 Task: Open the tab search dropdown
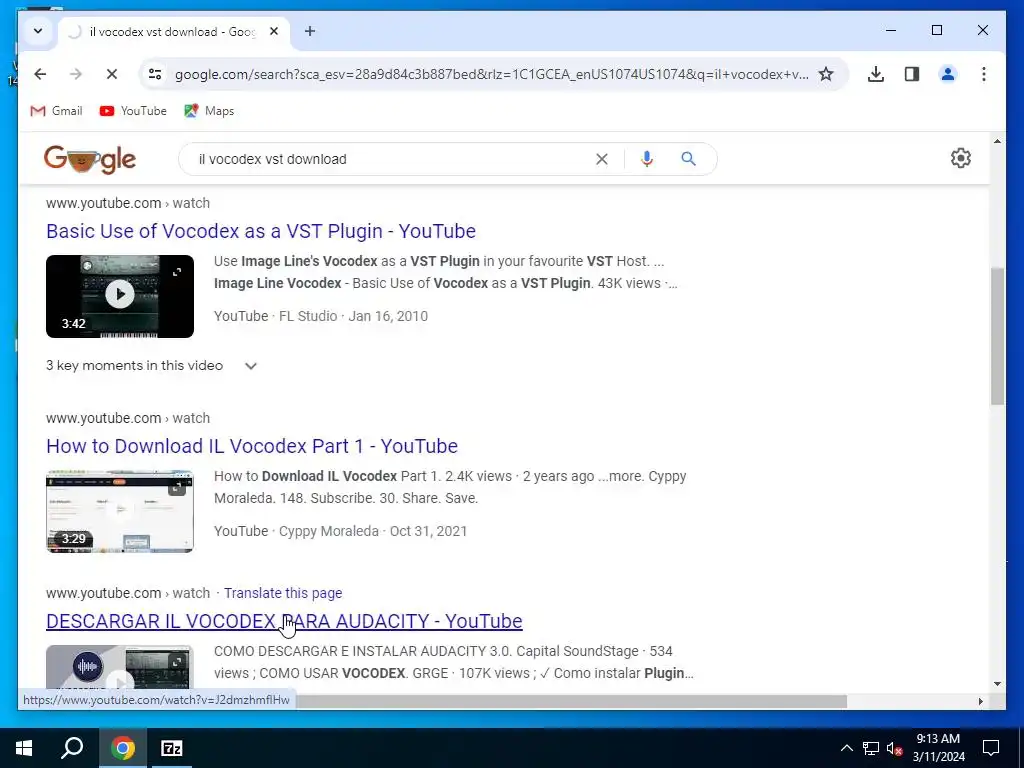point(38,31)
